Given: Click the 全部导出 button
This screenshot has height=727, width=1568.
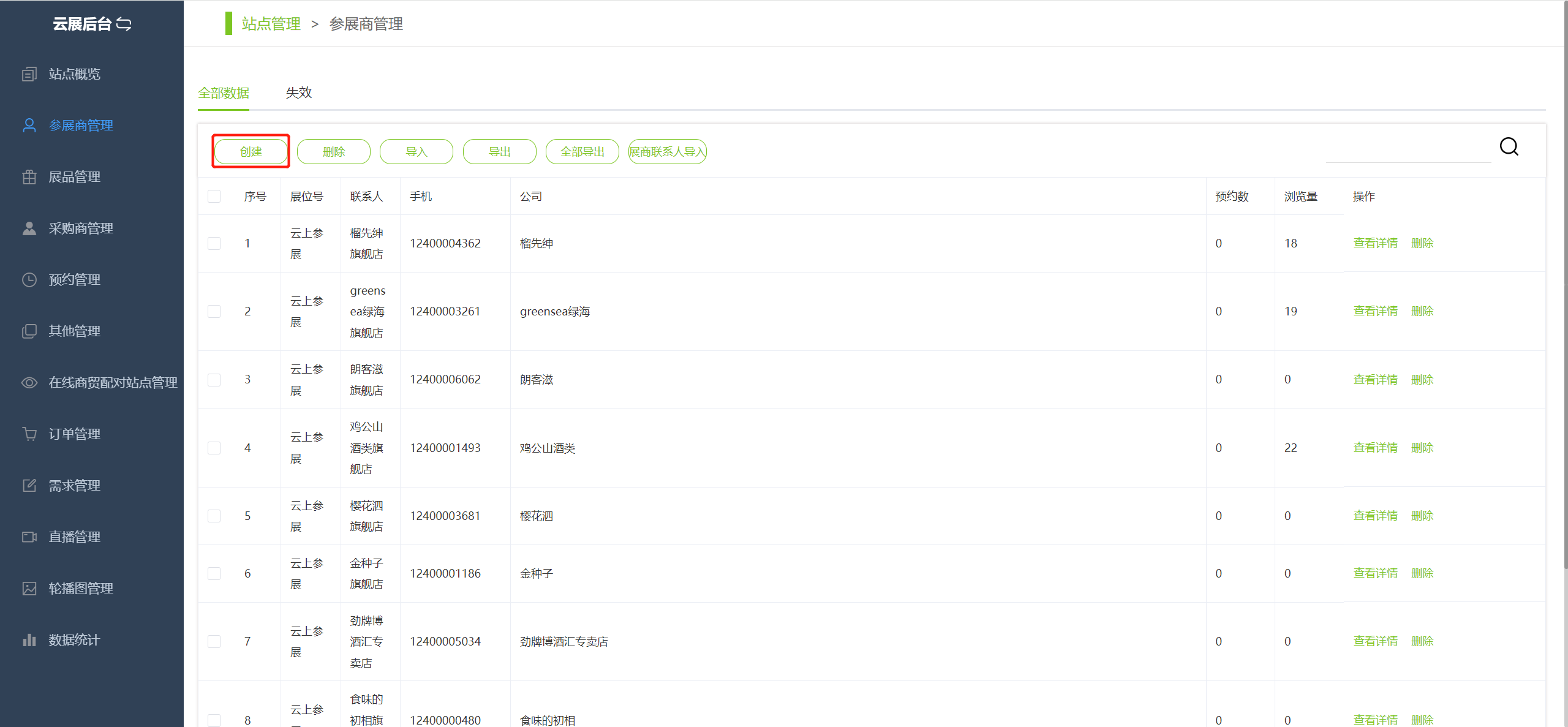Looking at the screenshot, I should pos(582,151).
